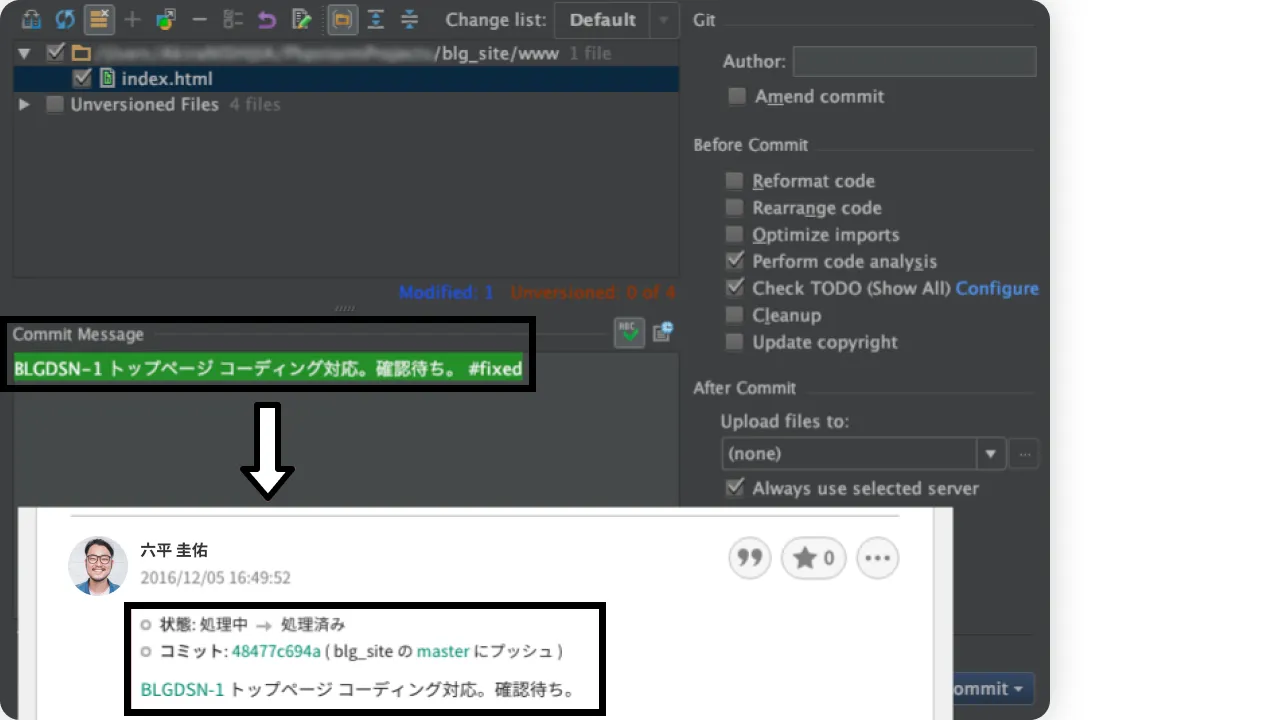
Task: Create a new changelist with the plus icon
Action: click(x=132, y=19)
